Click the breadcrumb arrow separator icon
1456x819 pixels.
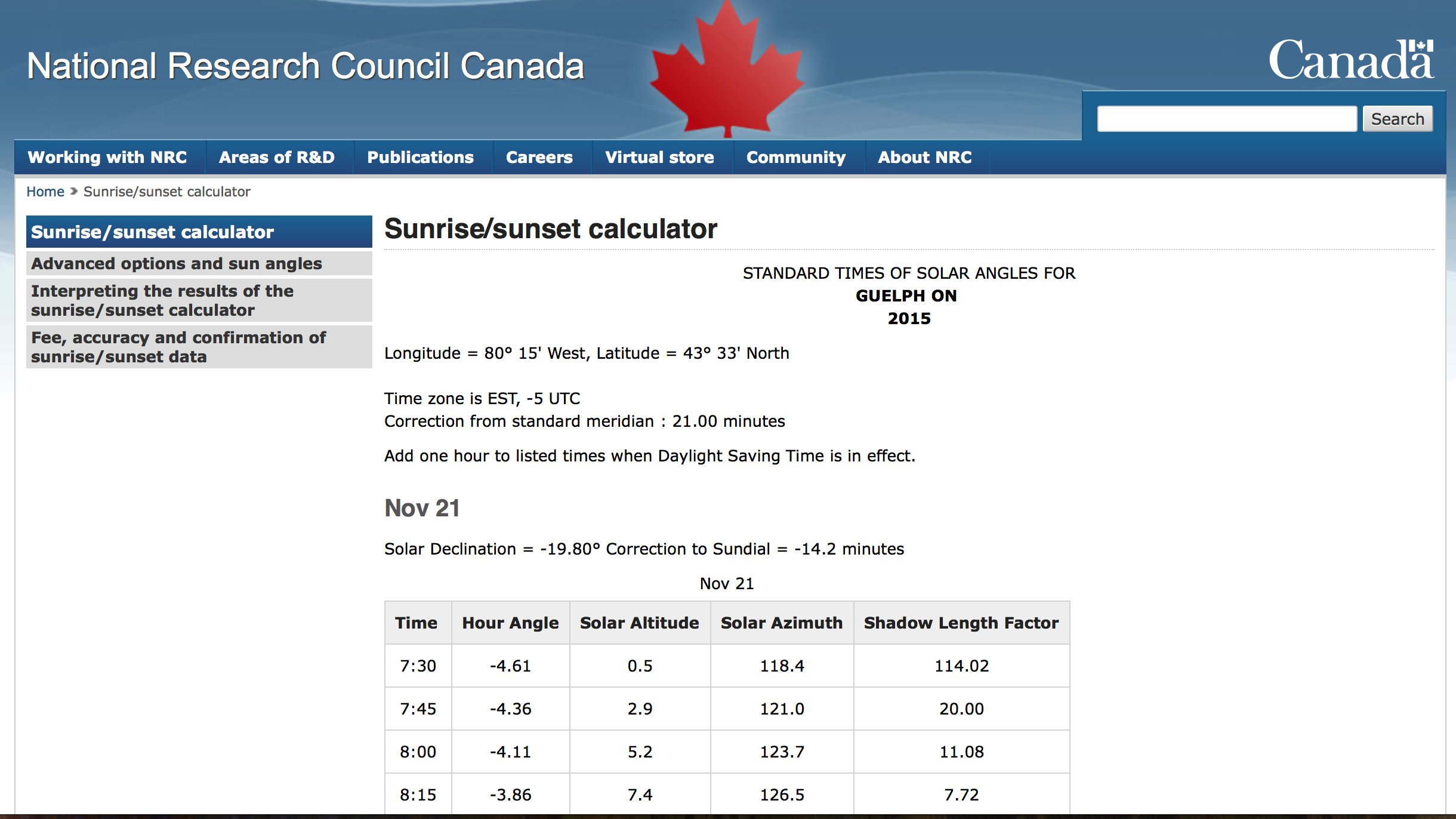pos(74,192)
